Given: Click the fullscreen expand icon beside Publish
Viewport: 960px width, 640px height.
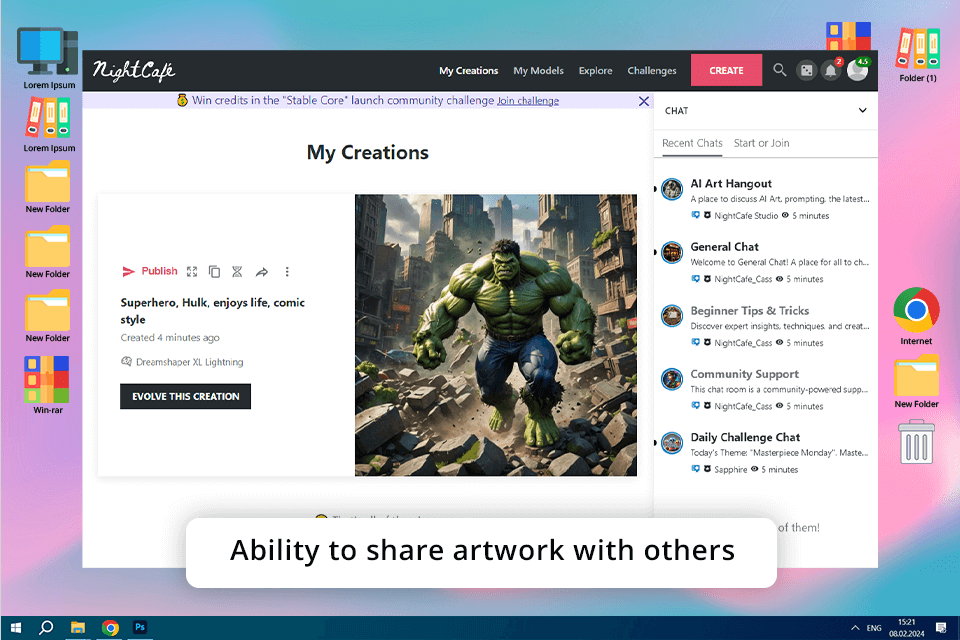Looking at the screenshot, I should (x=192, y=272).
